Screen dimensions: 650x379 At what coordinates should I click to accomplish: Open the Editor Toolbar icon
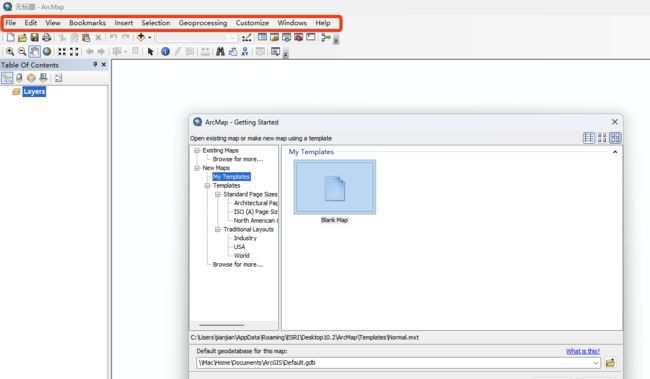point(247,37)
